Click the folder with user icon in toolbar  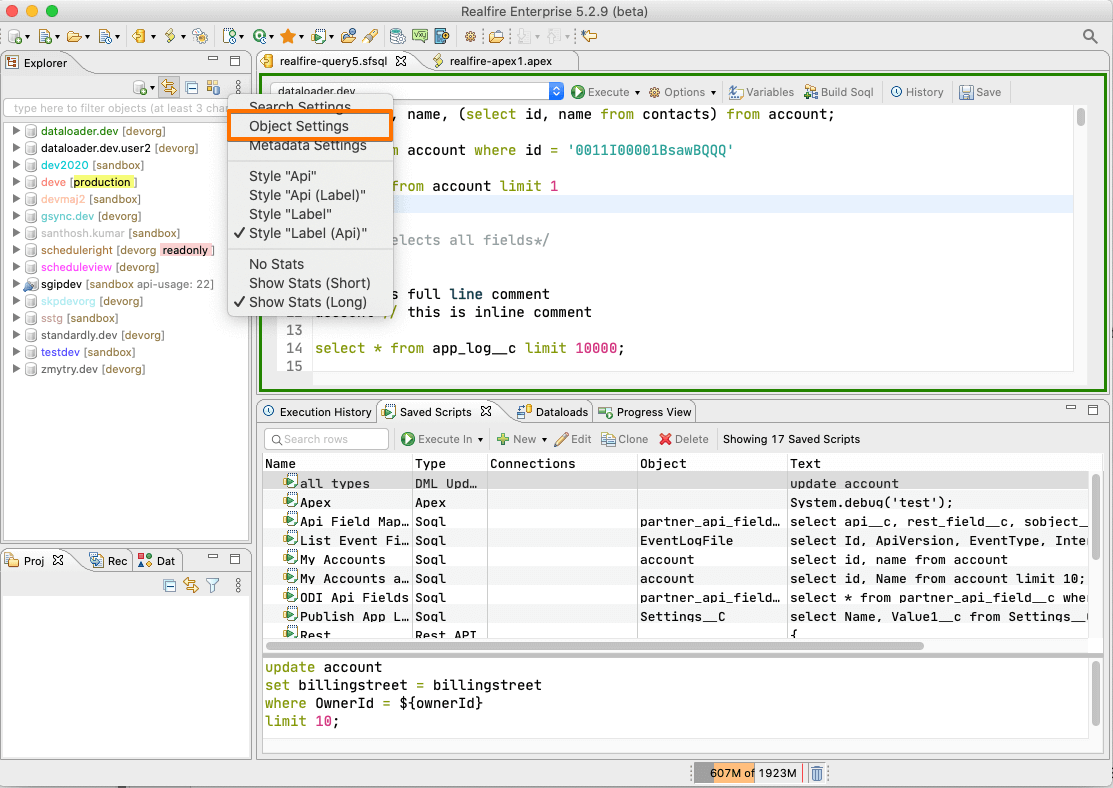coord(348,35)
